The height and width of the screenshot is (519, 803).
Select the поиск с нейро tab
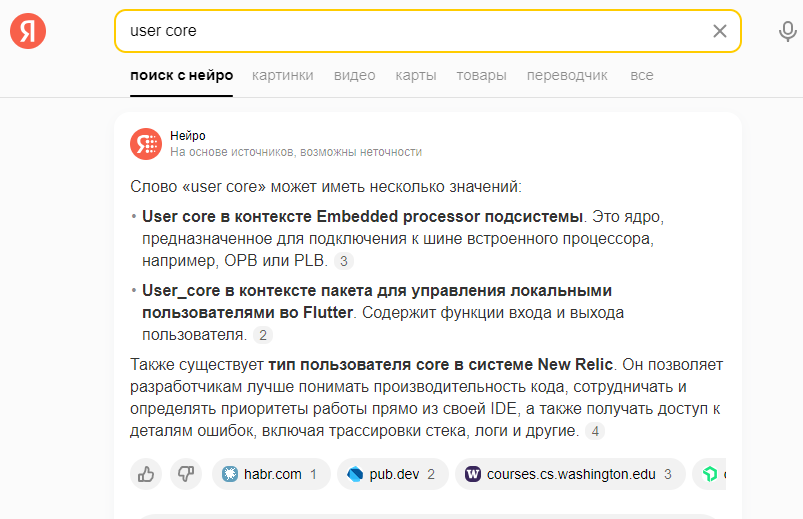coord(181,75)
